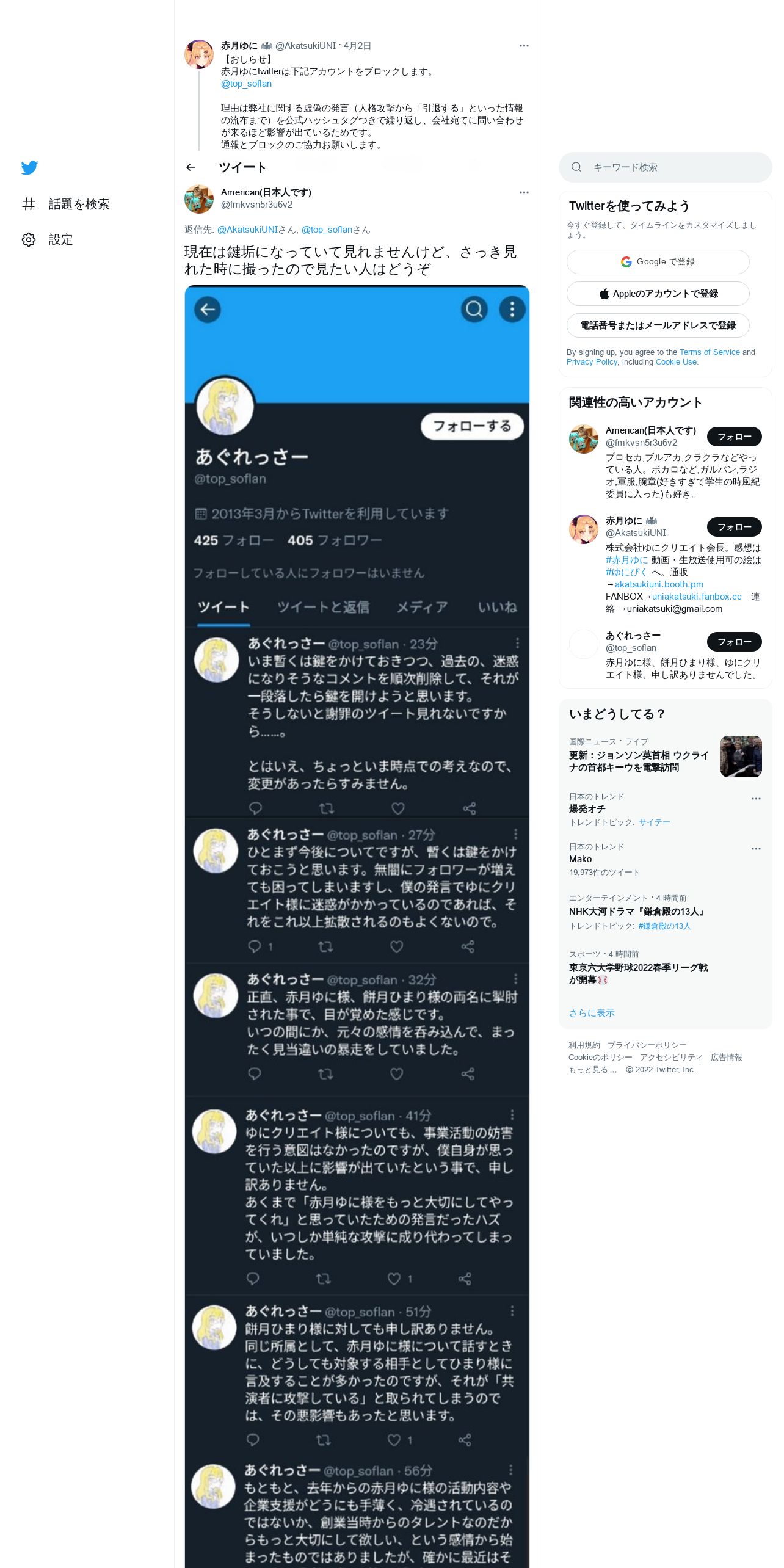The width and height of the screenshot is (784, 1568).
Task: Follow 赤月ゆに in related accounts
Action: point(735,527)
